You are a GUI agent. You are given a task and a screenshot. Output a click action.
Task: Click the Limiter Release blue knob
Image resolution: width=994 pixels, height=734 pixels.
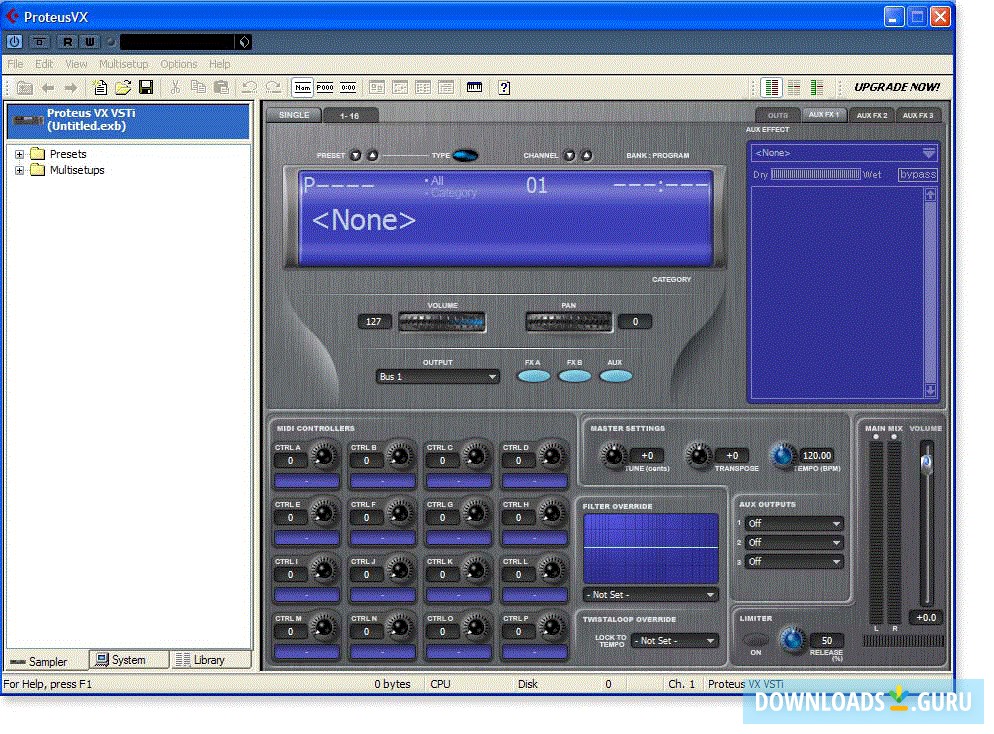[791, 639]
